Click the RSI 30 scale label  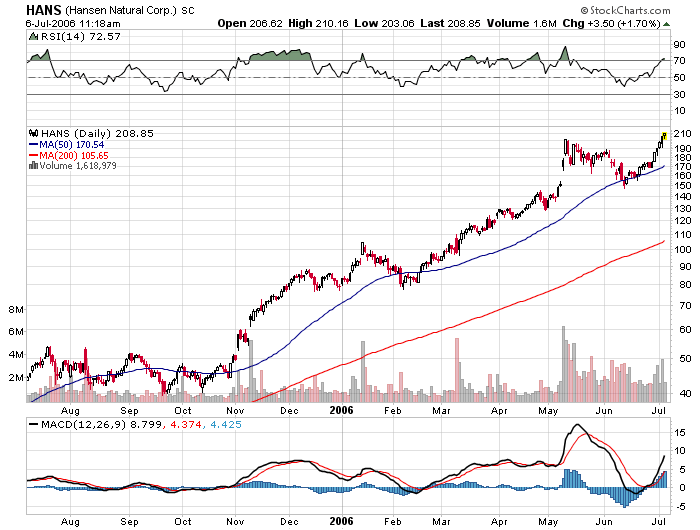679,94
